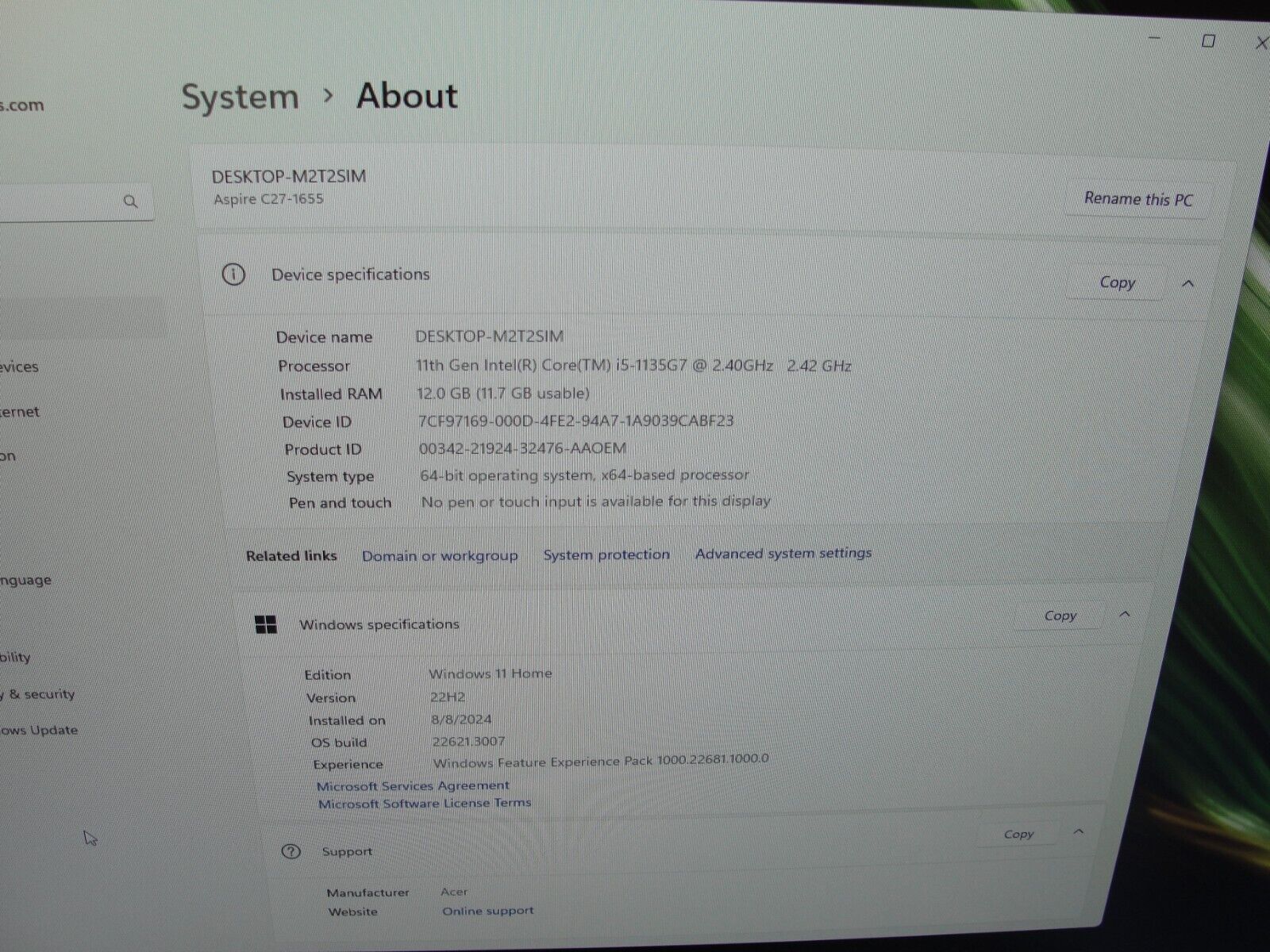This screenshot has width=1270, height=952.
Task: Click the Aspire C27-1655 model name
Action: point(268,199)
